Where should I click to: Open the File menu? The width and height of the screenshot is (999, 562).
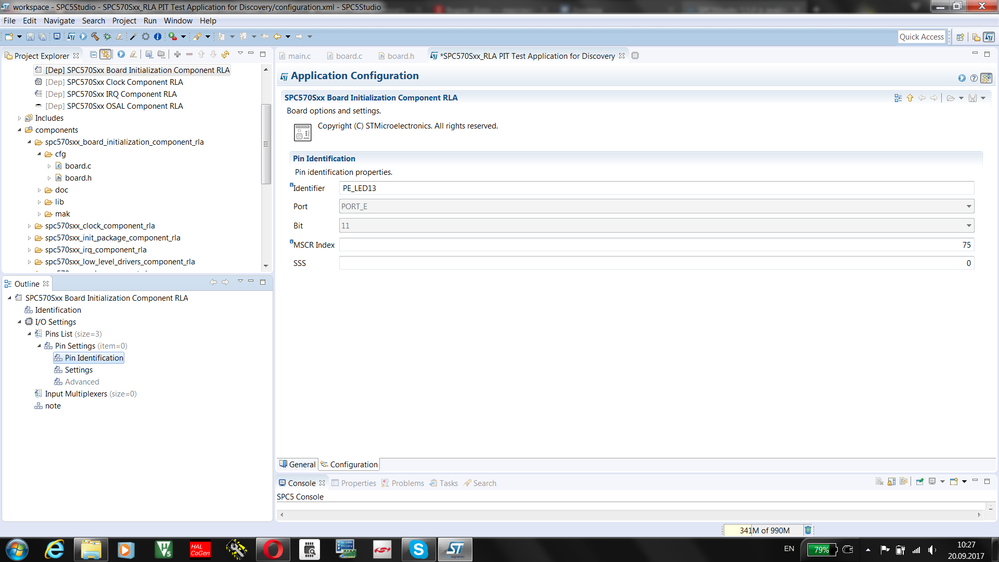[x=10, y=20]
